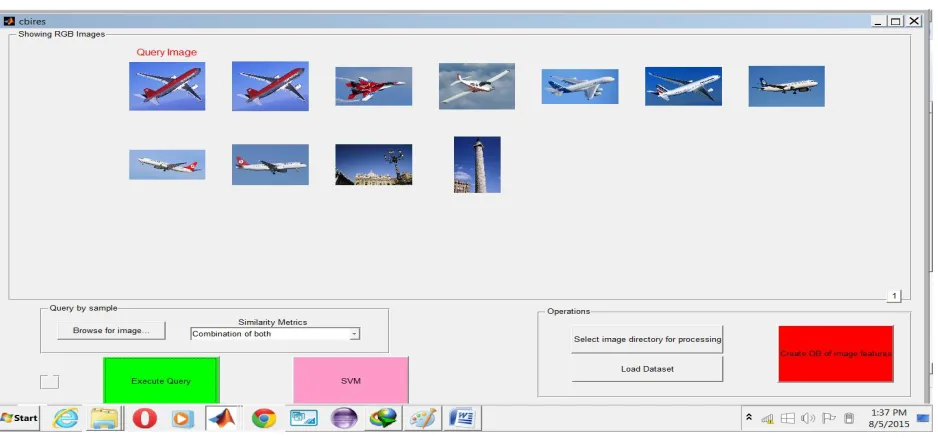
Task: Open Internet Download Manager globe icon
Action: pyautogui.click(x=383, y=418)
